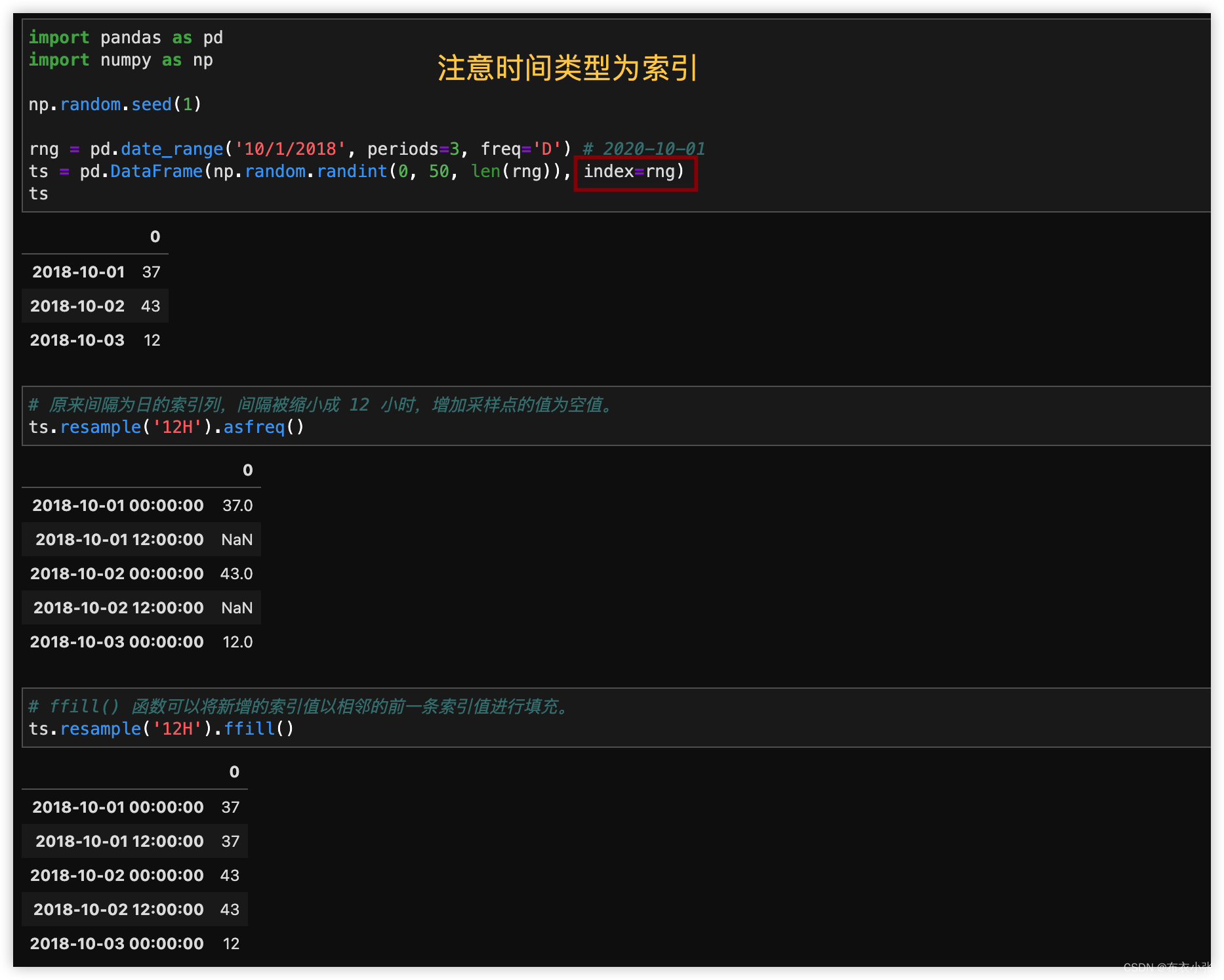Select the 2018-10-02 index in first table

[x=77, y=306]
